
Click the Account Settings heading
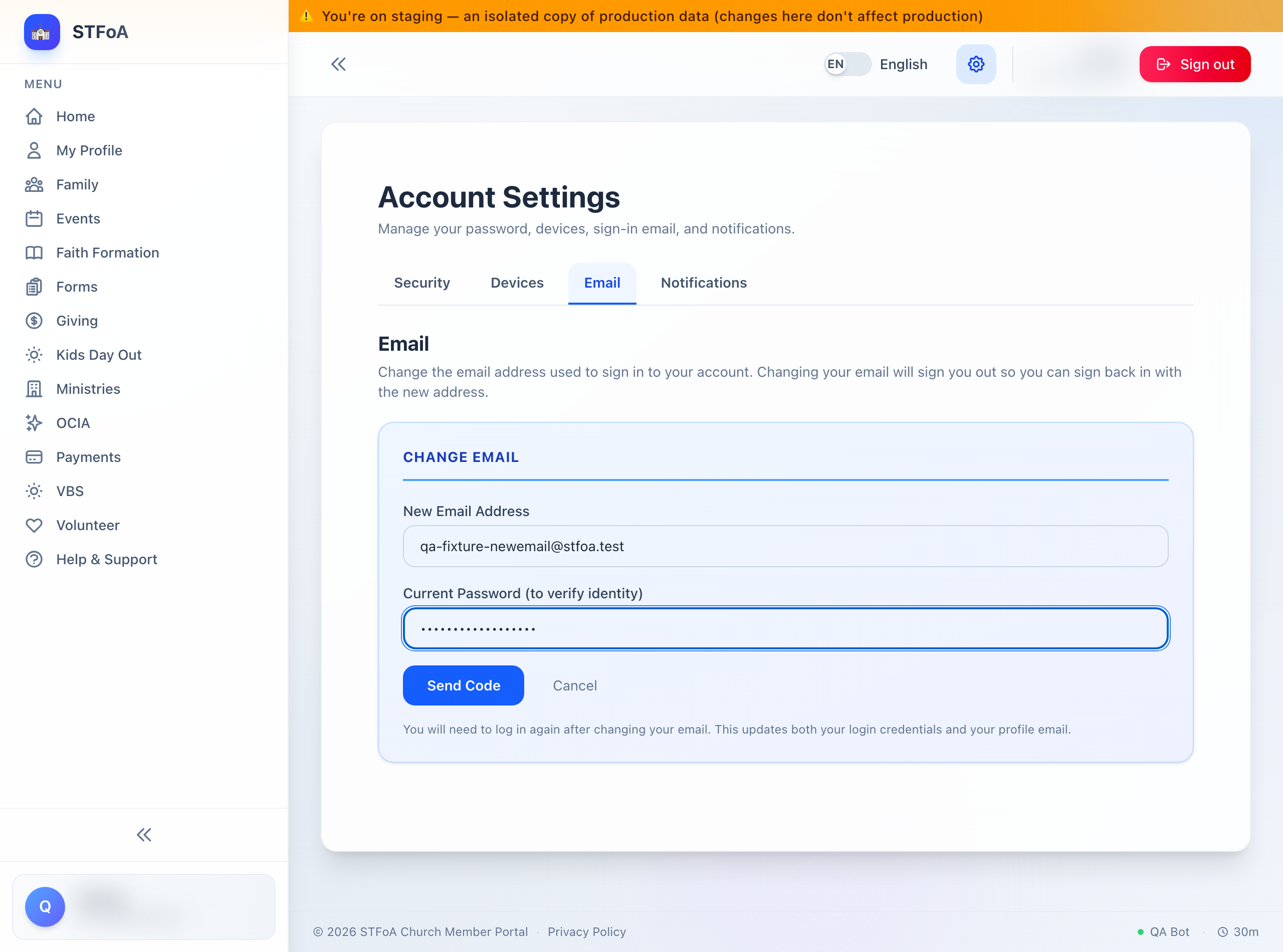pos(499,197)
